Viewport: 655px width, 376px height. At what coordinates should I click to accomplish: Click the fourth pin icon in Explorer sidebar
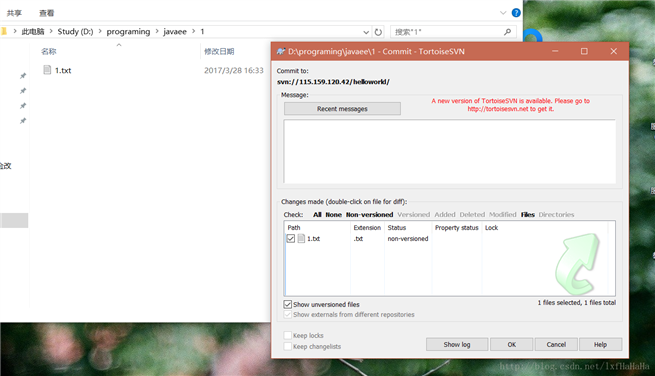23,121
